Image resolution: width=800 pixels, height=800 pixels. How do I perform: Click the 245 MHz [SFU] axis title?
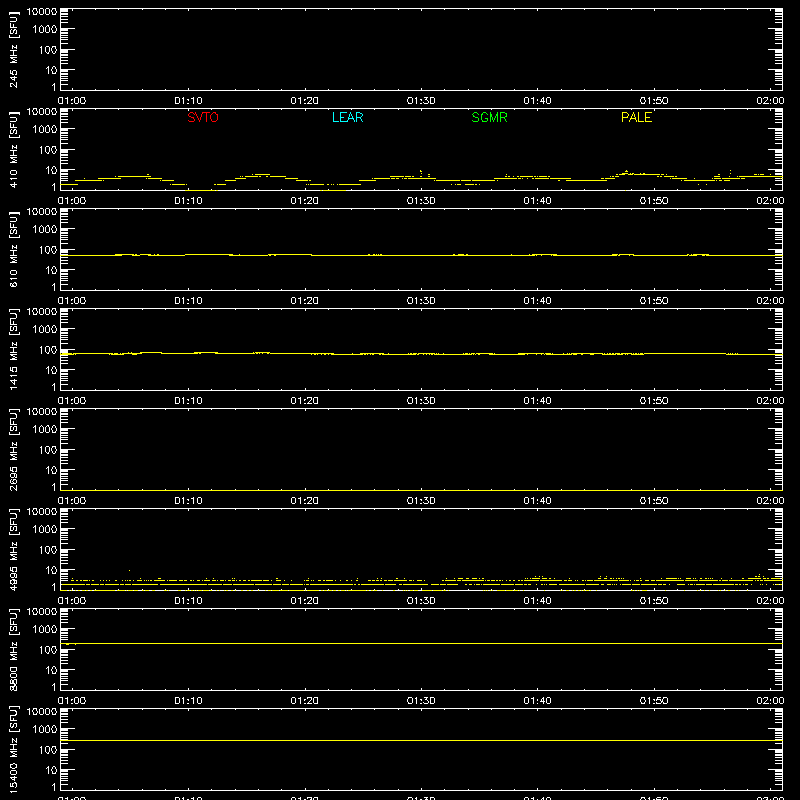13,49
